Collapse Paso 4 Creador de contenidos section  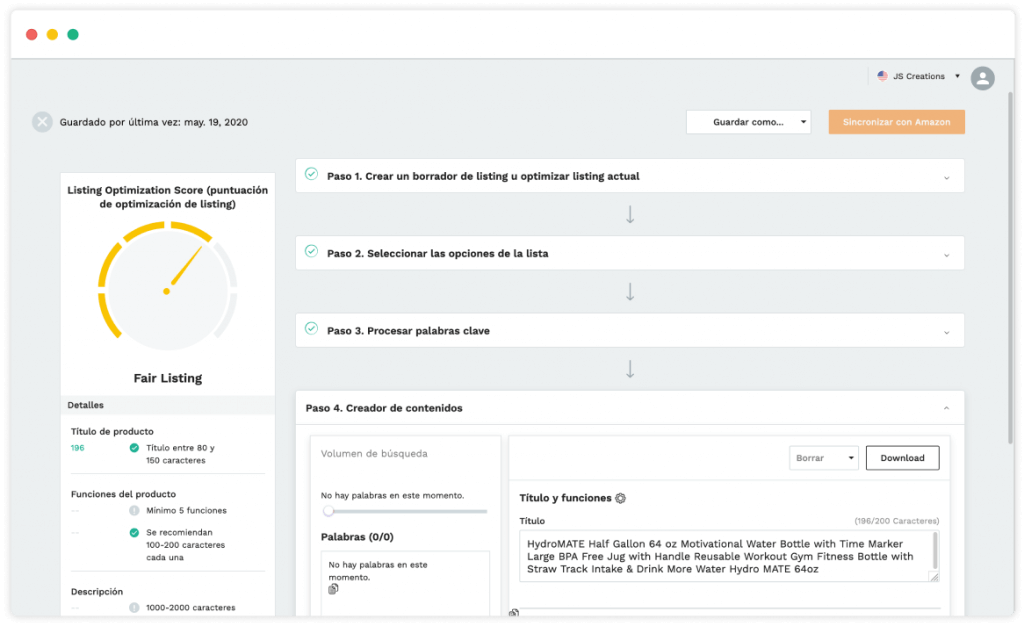click(x=946, y=409)
